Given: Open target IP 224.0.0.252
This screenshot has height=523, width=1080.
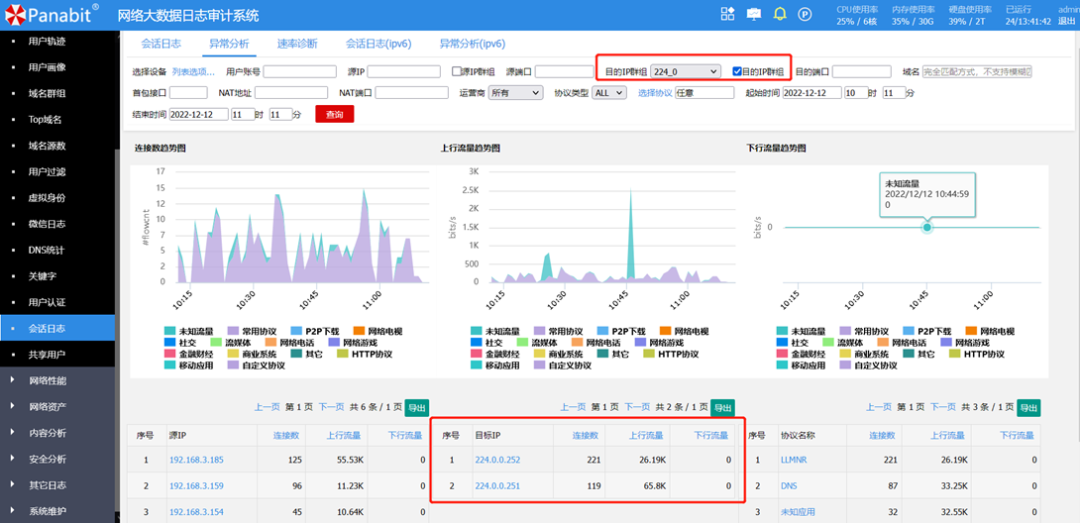Looking at the screenshot, I should click(497, 460).
